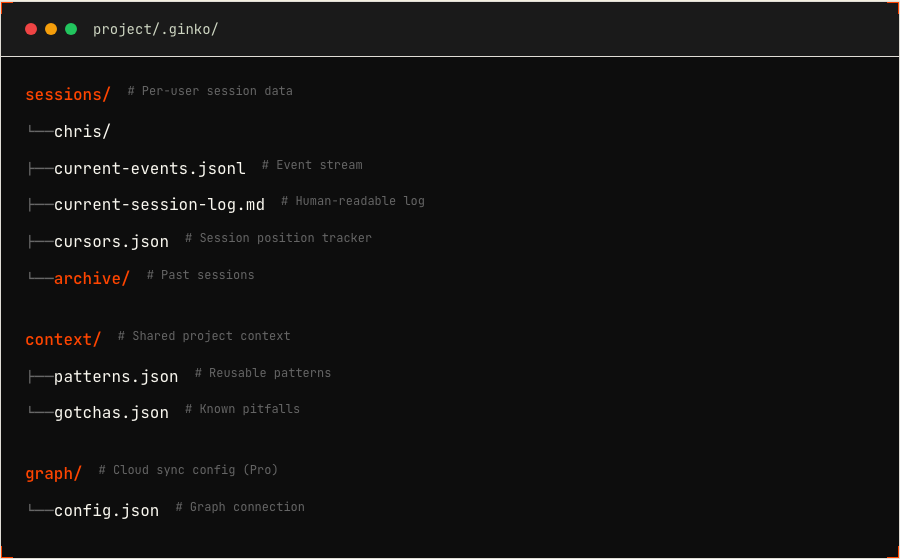This screenshot has height=559, width=900.
Task: Select the gotchas.json file
Action: pos(111,413)
